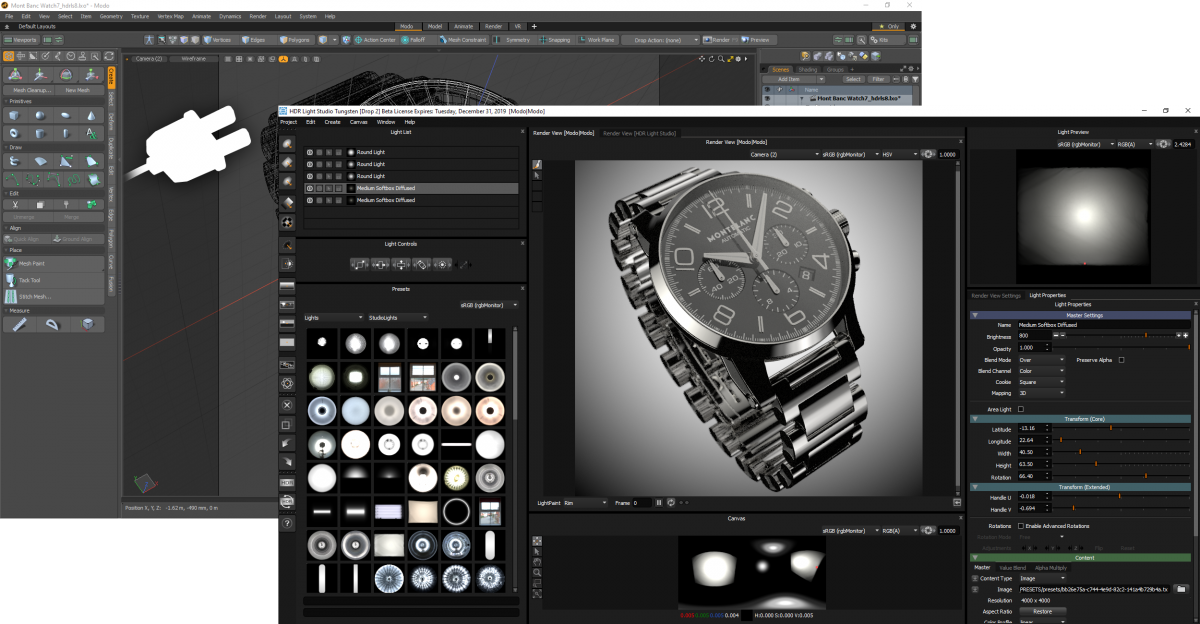Viewport: 1200px width, 624px height.
Task: Click the rotate light icon in Light Controls
Action: (x=423, y=265)
